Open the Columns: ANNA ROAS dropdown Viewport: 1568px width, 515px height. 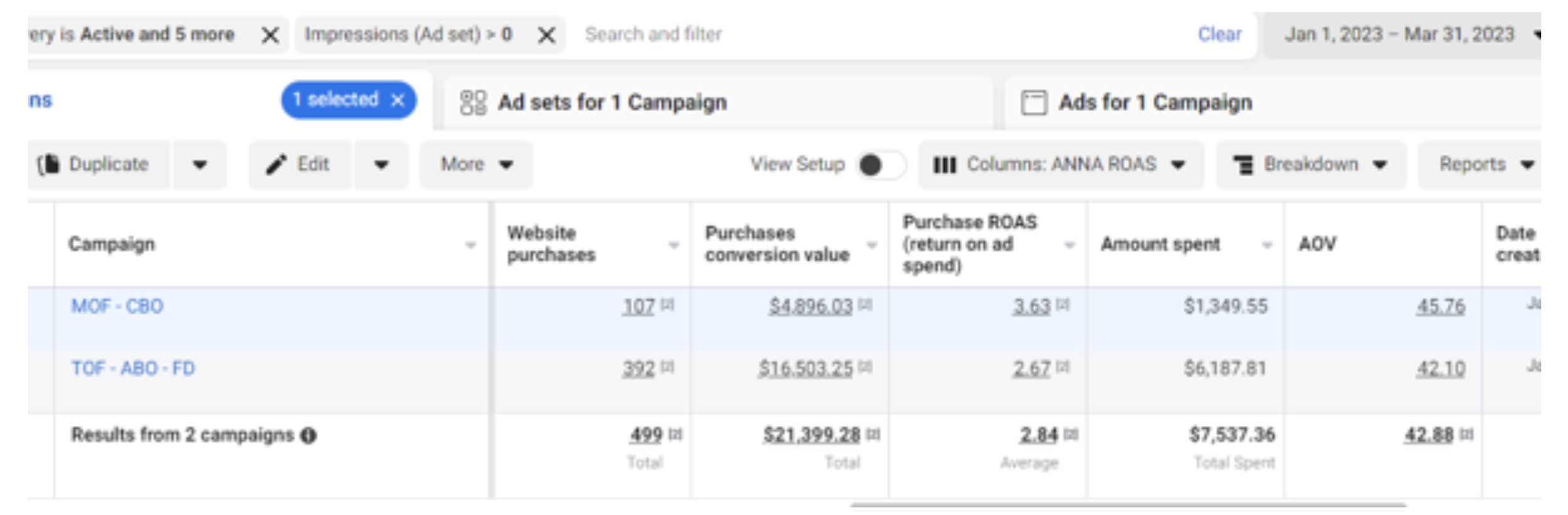click(x=1061, y=165)
